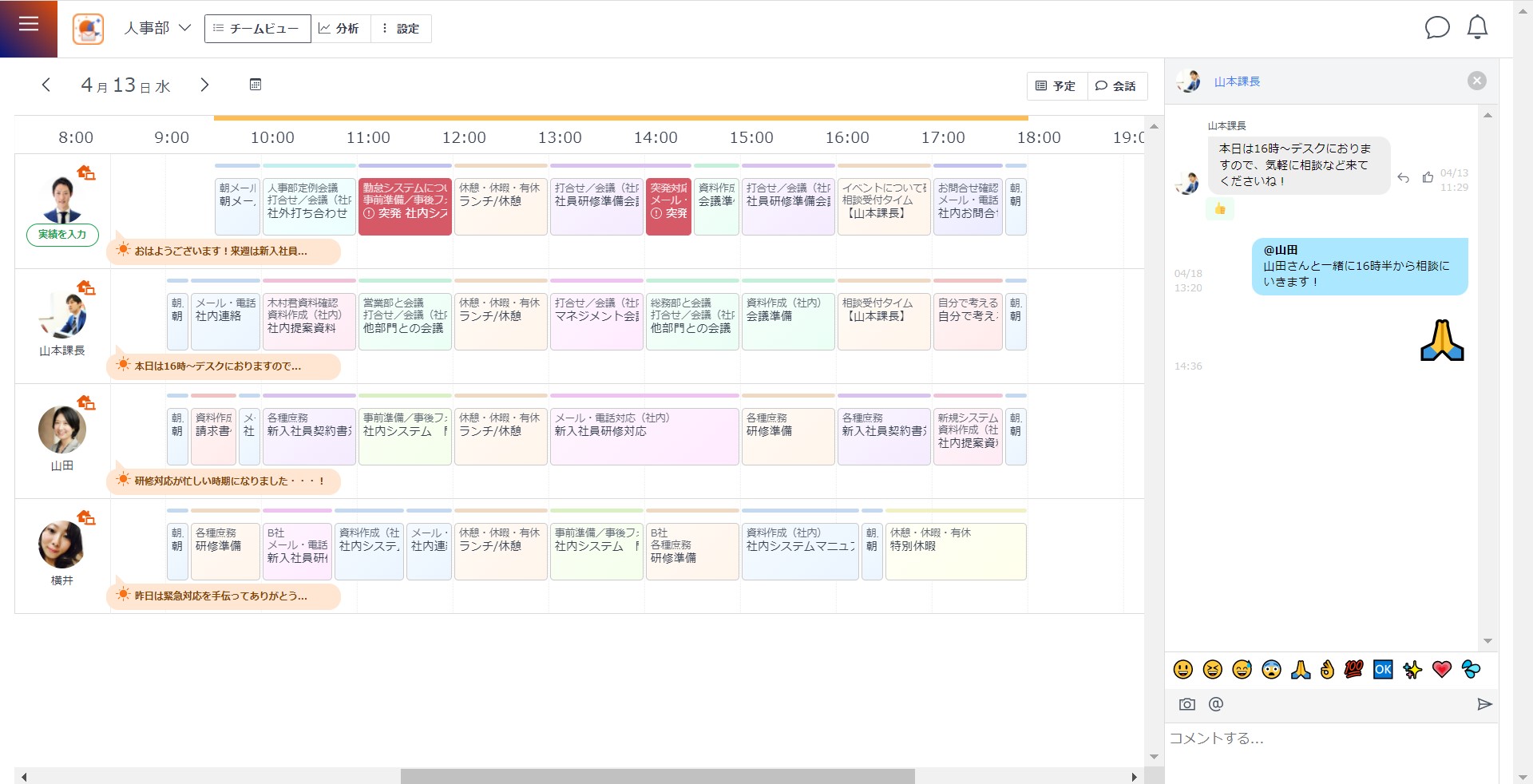1533x784 pixels.
Task: Insert the laughing squint emoji
Action: tap(1213, 669)
